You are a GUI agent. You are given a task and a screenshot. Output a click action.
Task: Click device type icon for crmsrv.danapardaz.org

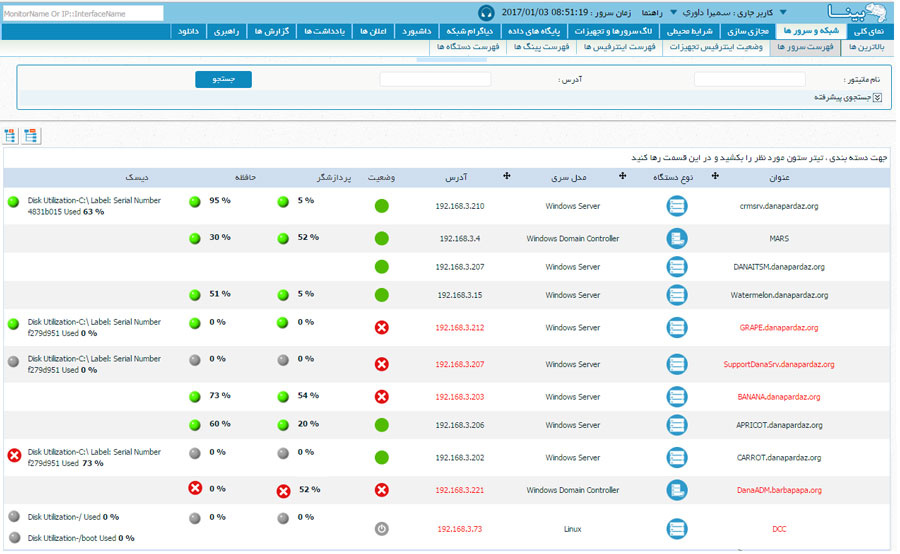[x=677, y=207]
